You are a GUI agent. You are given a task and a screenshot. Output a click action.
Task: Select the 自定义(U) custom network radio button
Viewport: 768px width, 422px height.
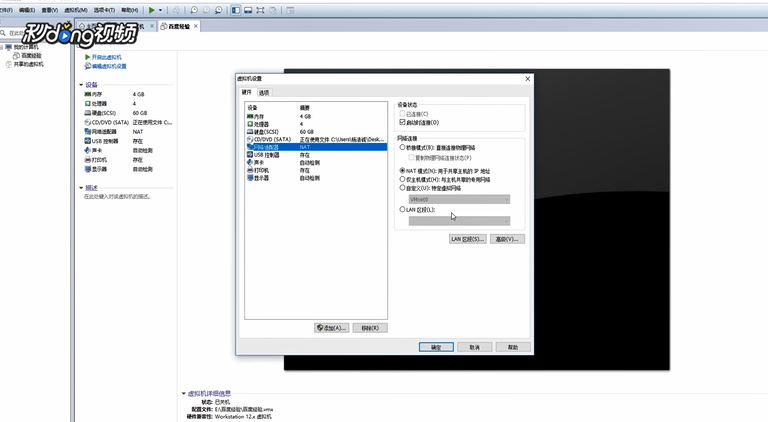403,188
